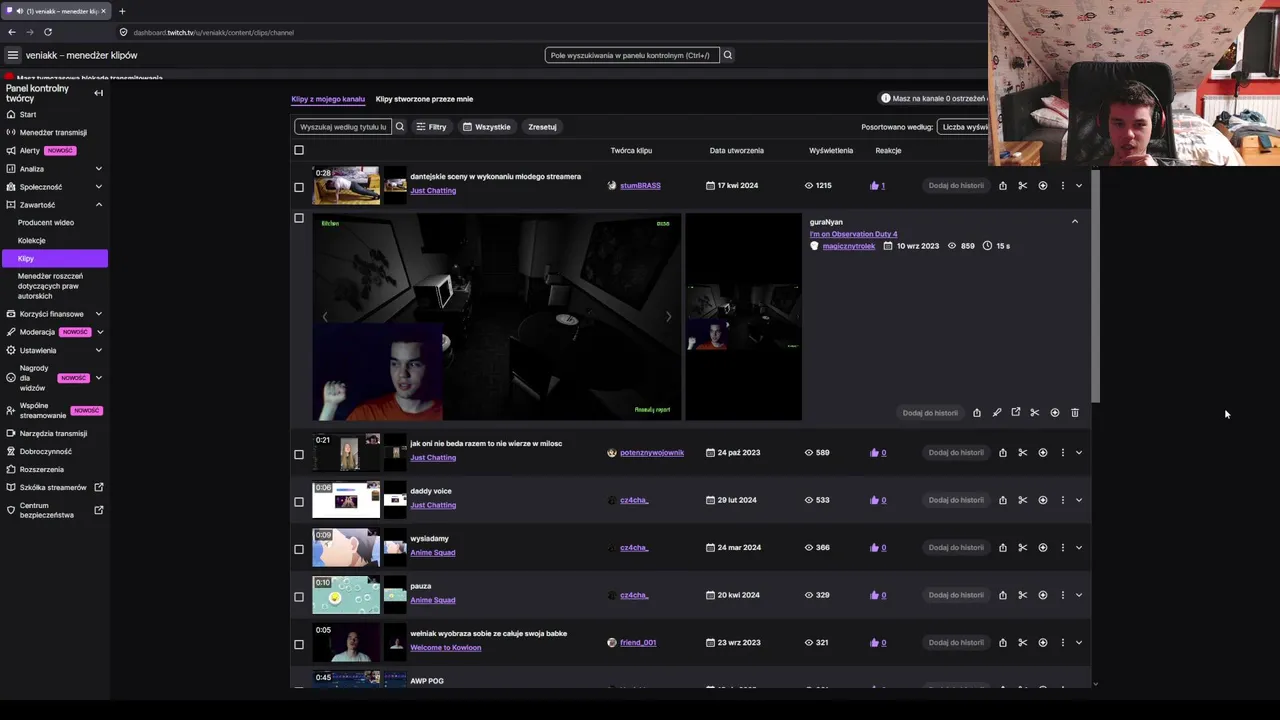Click the Wszystkie date filter button

pyautogui.click(x=487, y=127)
